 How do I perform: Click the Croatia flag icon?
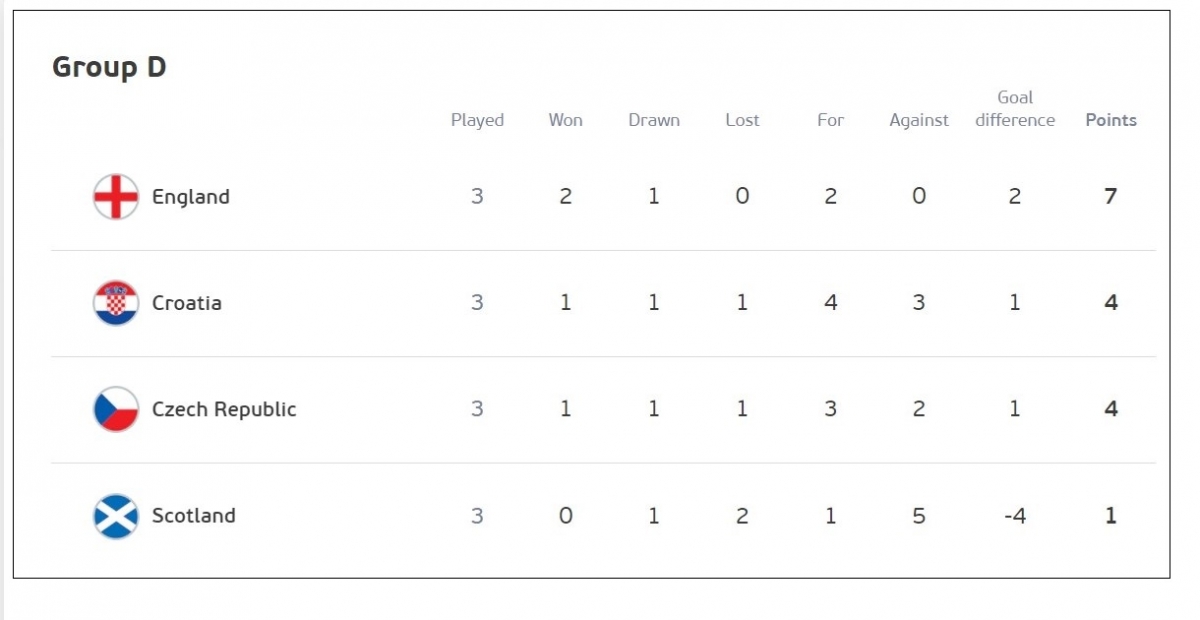tap(116, 303)
